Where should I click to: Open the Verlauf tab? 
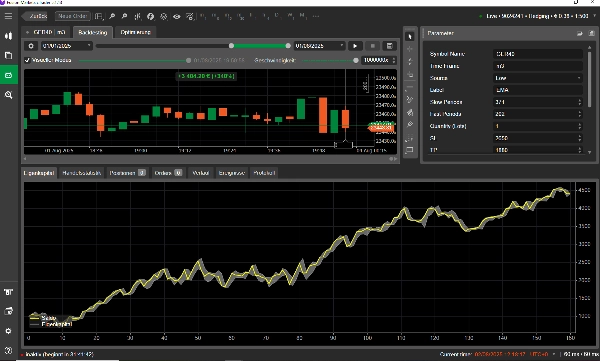200,173
